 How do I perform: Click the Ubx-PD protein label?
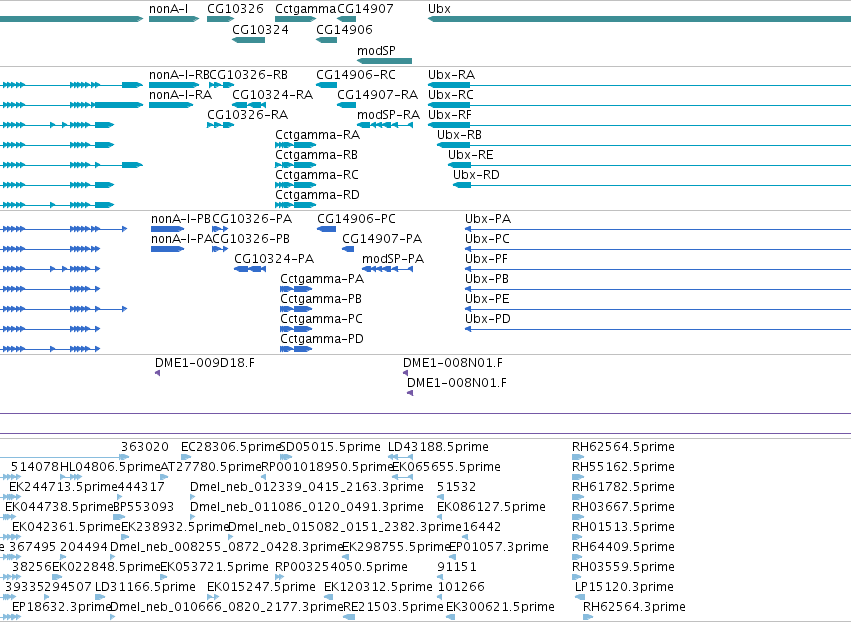coord(488,319)
